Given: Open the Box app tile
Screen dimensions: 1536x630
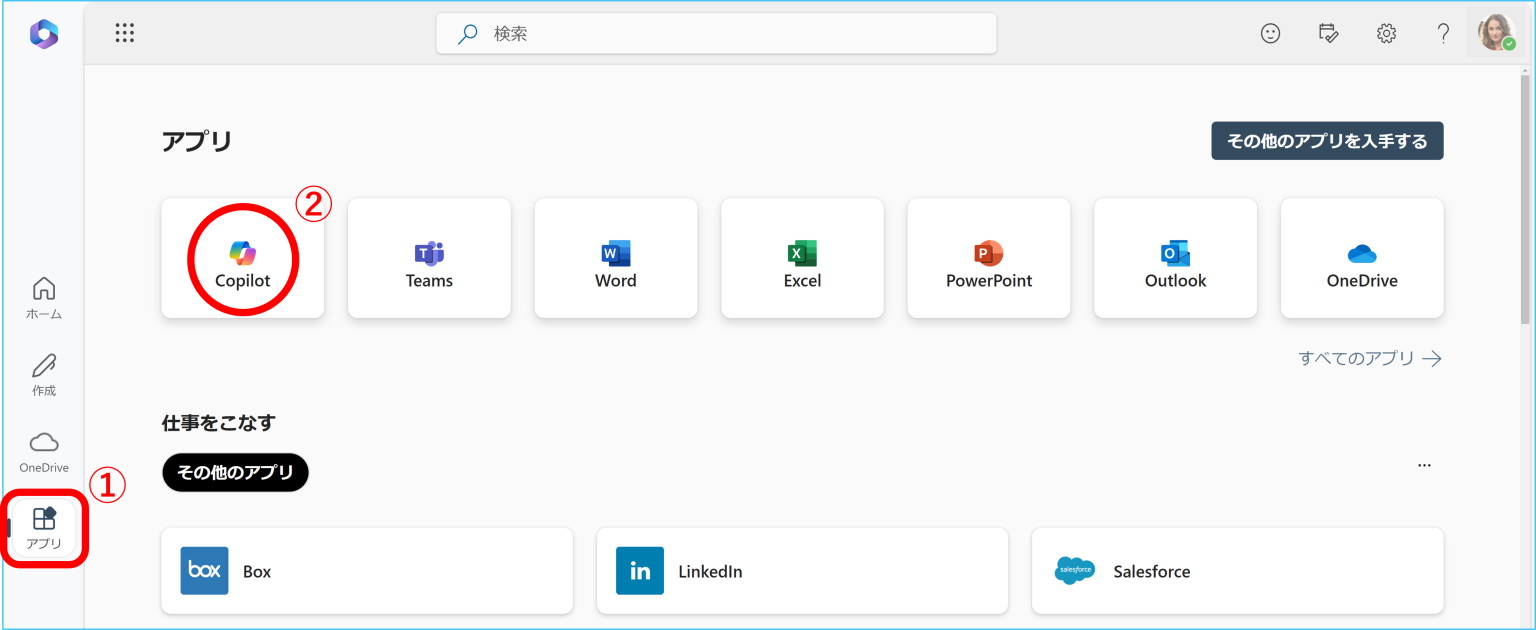Looking at the screenshot, I should click(366, 570).
